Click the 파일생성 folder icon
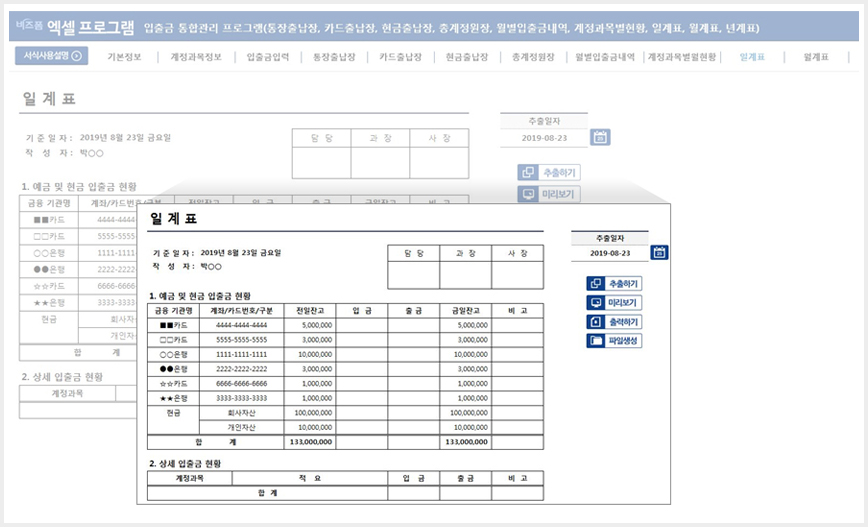 point(596,340)
